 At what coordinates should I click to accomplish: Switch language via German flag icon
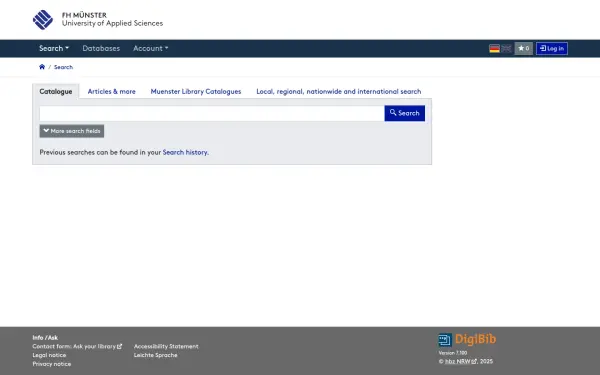pos(494,49)
